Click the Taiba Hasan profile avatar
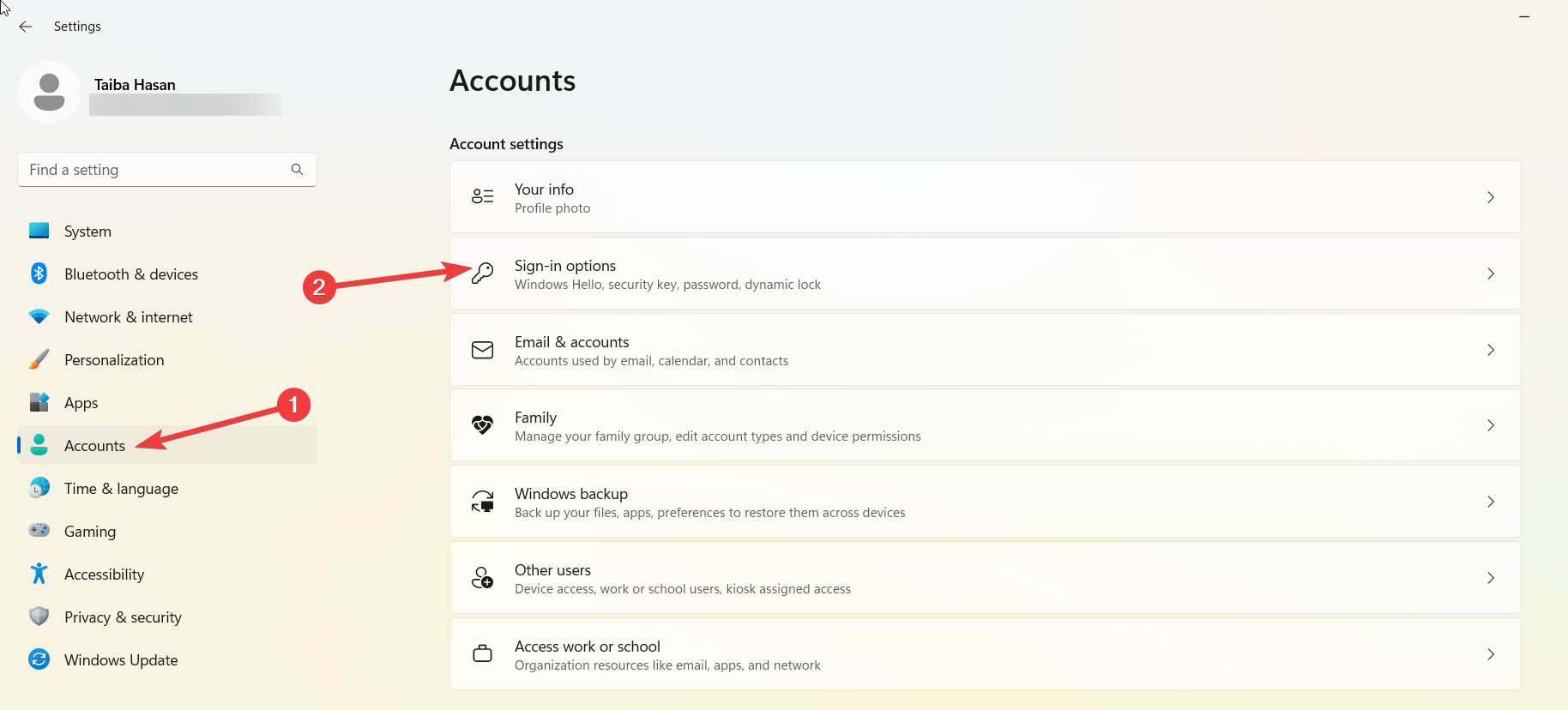Viewport: 1568px width, 710px height. click(x=49, y=92)
